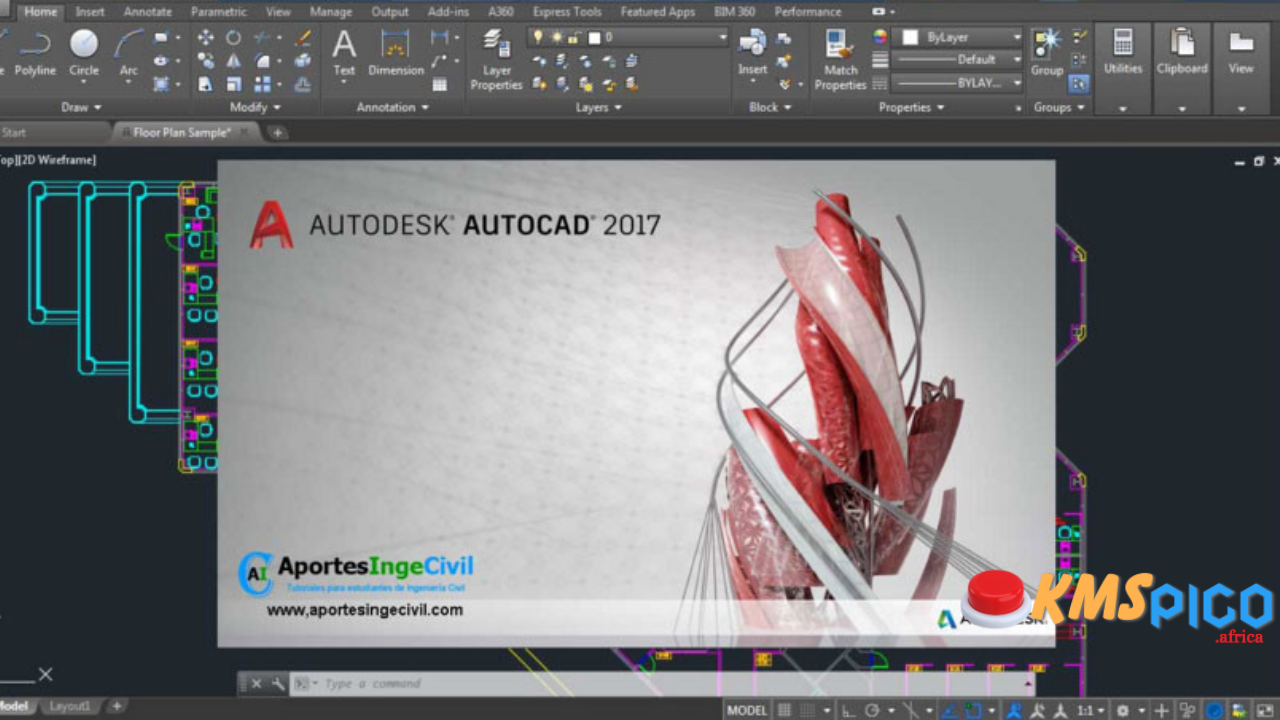
Task: Click the Match Properties tool
Action: click(840, 60)
